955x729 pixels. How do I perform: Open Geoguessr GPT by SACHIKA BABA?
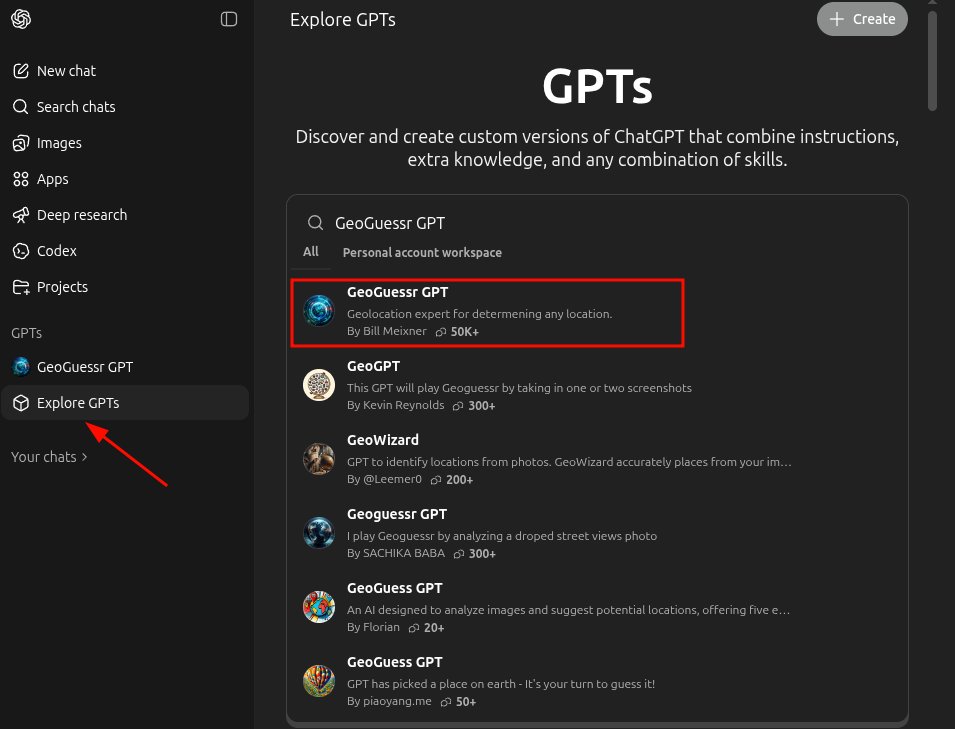[597, 534]
